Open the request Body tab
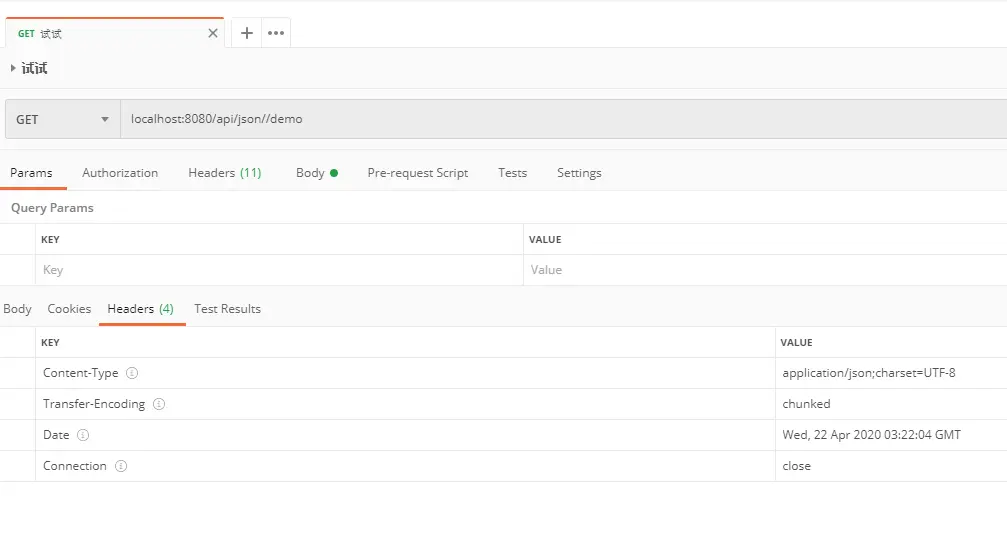The height and width of the screenshot is (542, 1007). click(x=317, y=173)
